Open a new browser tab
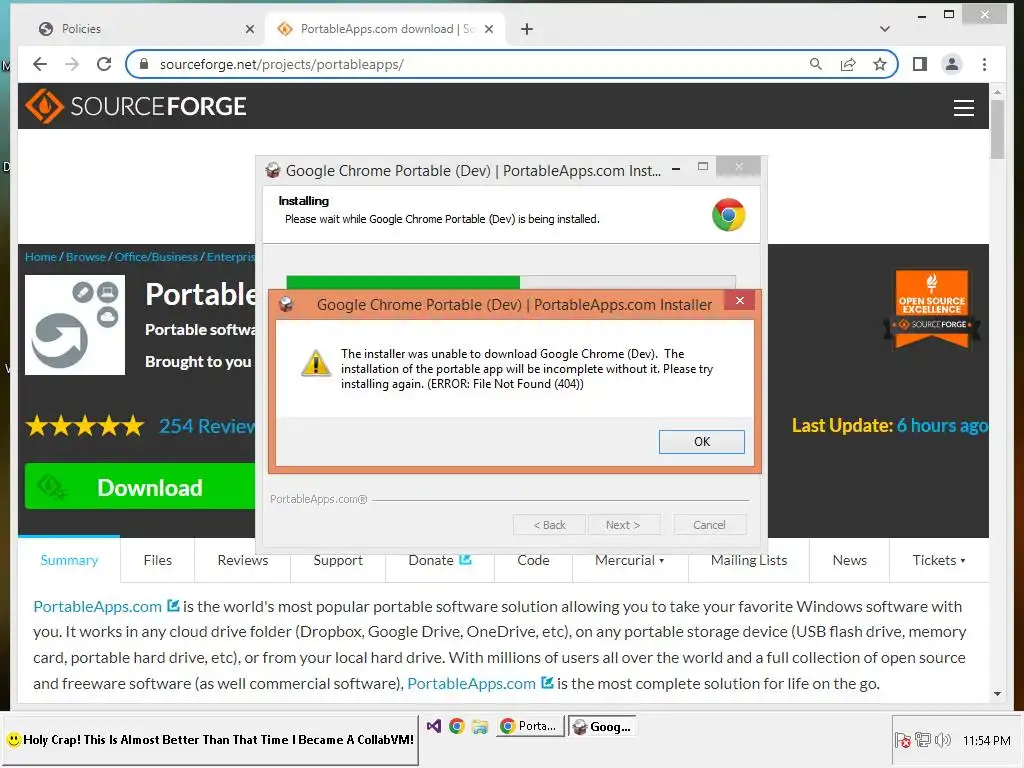Viewport: 1024px width, 768px height. click(527, 29)
